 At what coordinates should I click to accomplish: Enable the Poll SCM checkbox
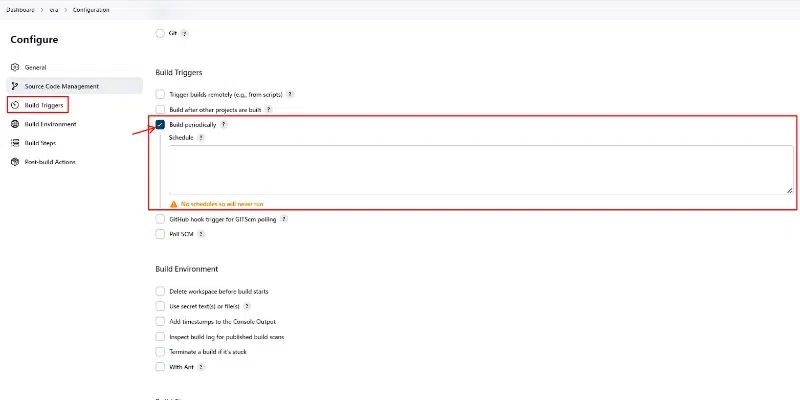160,234
